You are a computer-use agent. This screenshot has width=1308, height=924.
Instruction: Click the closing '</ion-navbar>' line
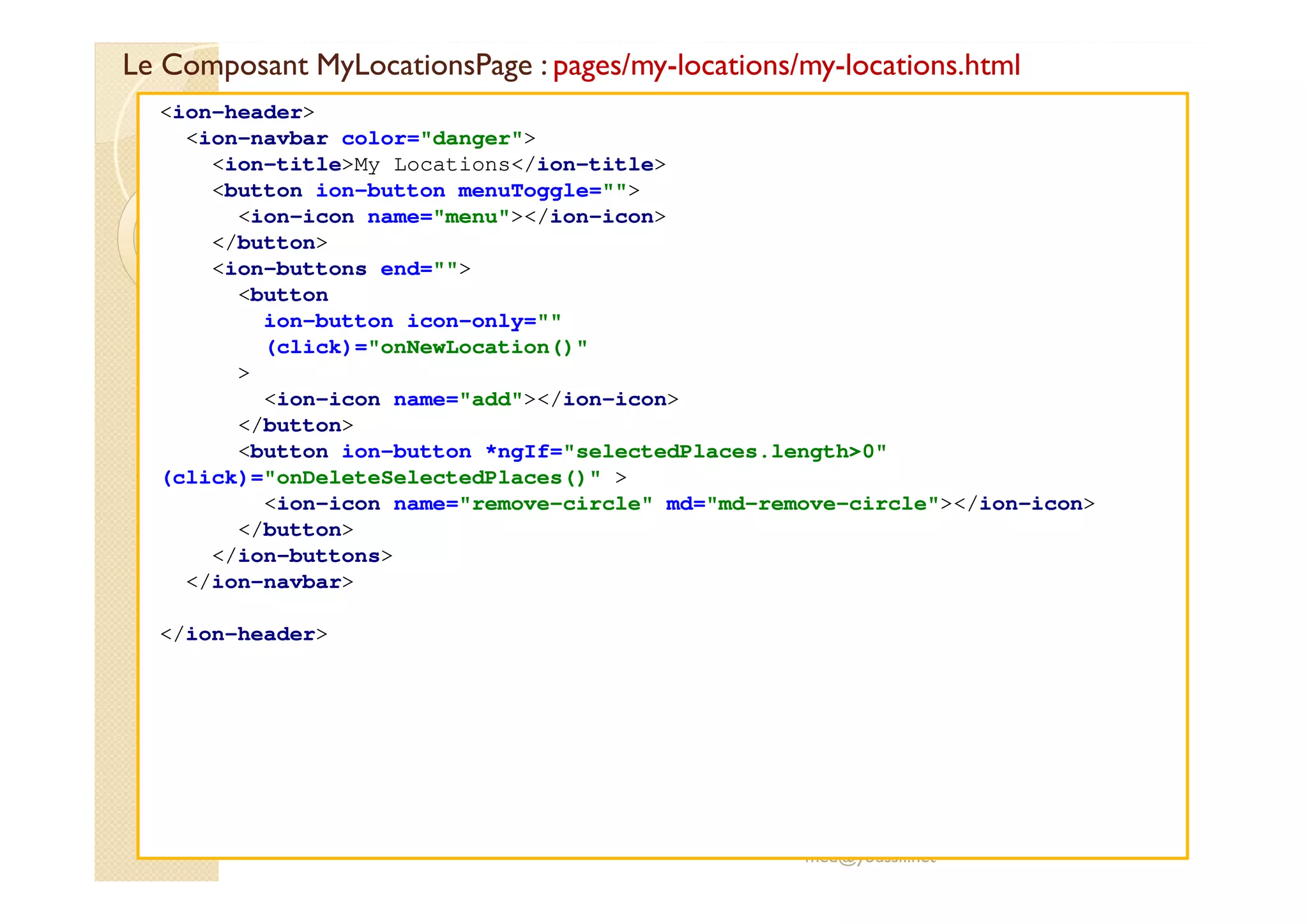270,582
